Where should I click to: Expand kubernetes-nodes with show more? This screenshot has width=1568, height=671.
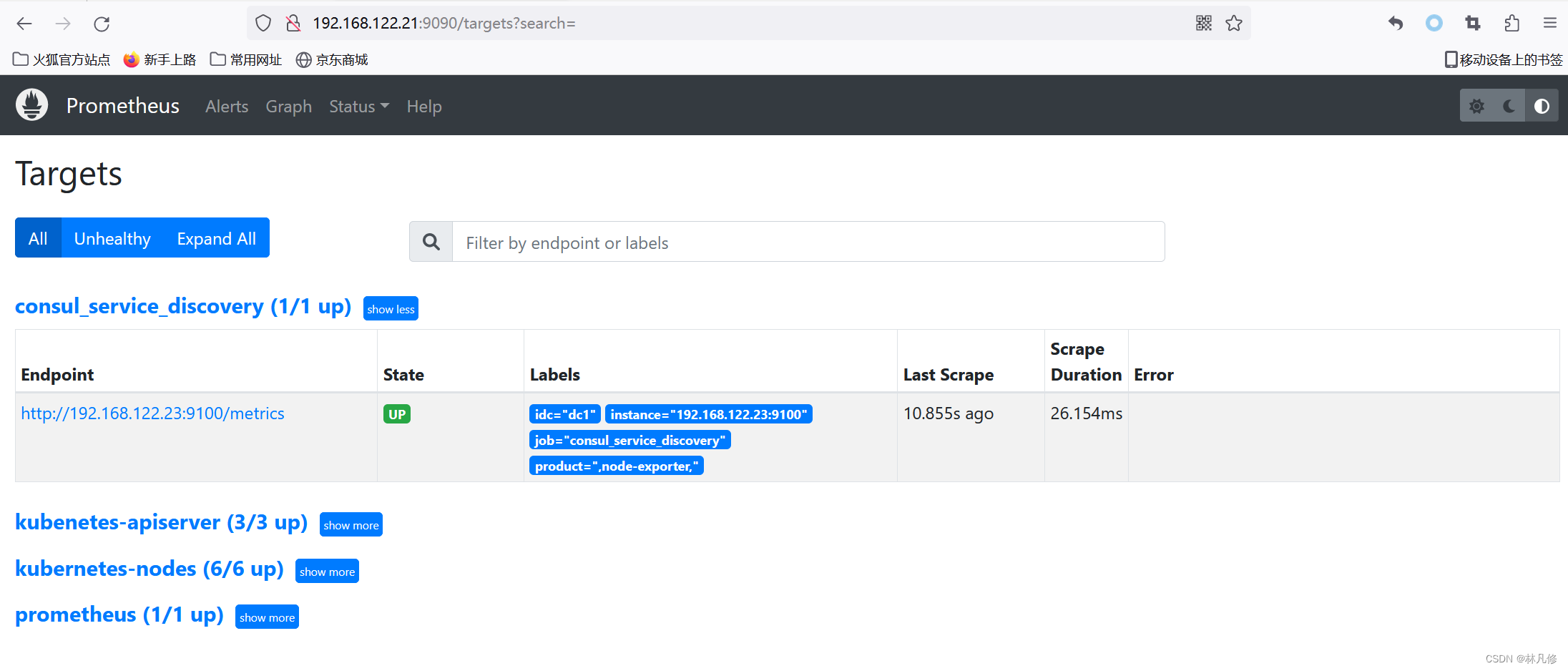(327, 572)
